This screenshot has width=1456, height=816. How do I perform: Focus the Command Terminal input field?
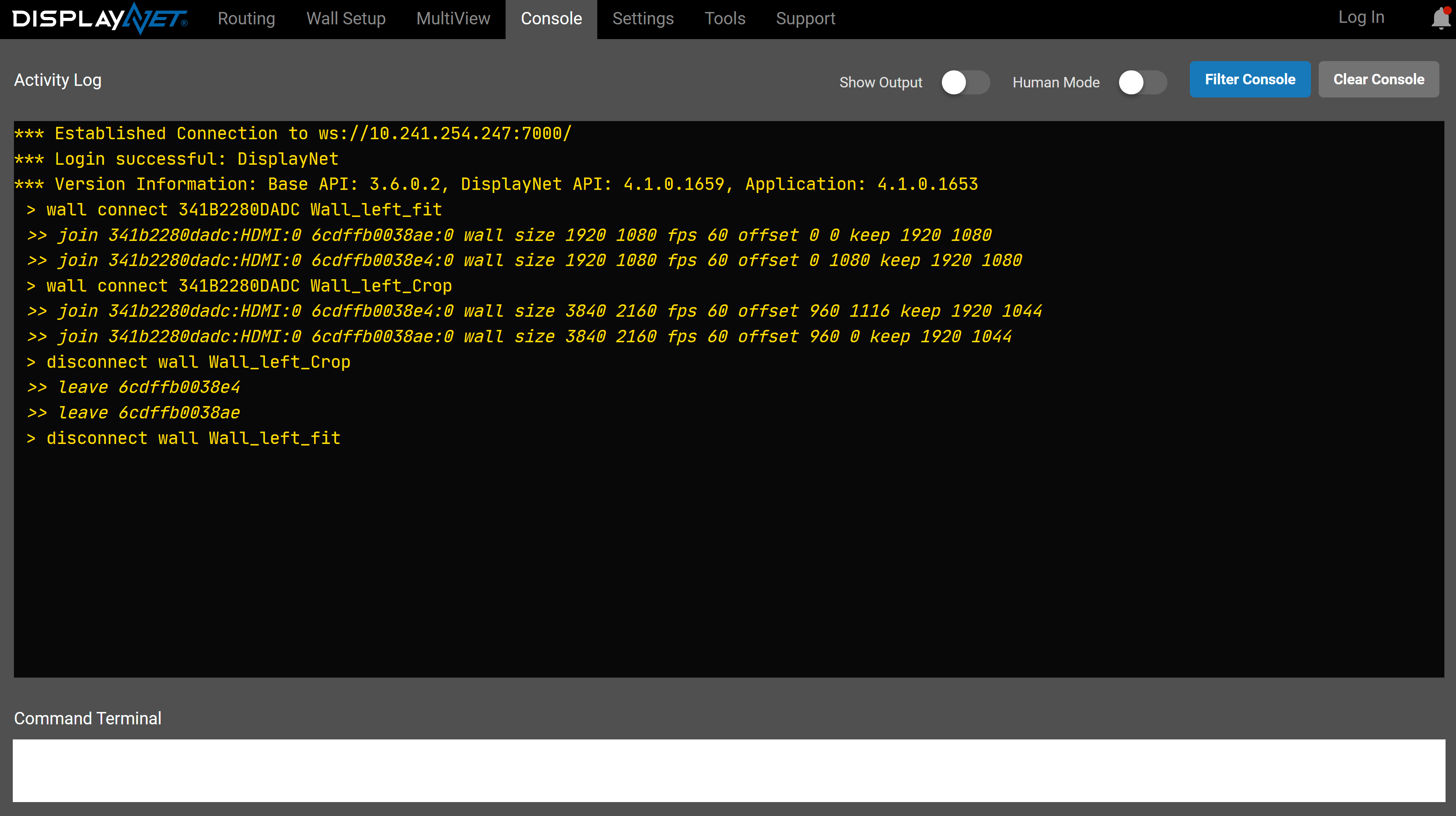tap(728, 770)
